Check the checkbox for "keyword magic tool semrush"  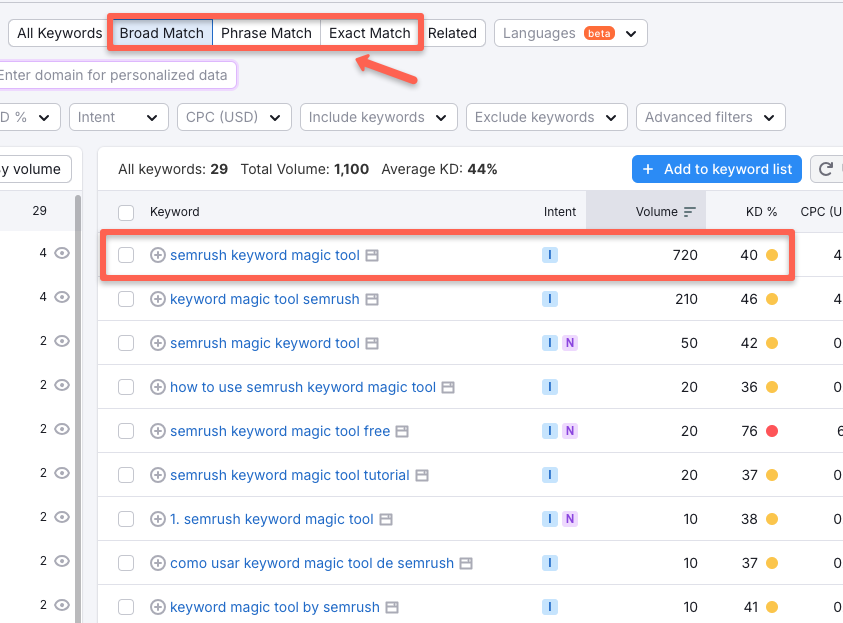coord(125,299)
